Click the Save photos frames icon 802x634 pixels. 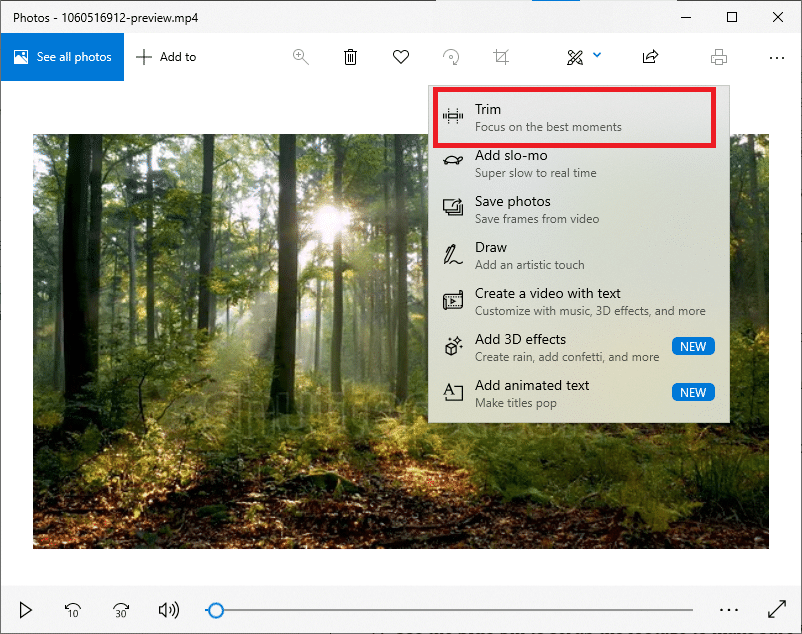coord(453,207)
